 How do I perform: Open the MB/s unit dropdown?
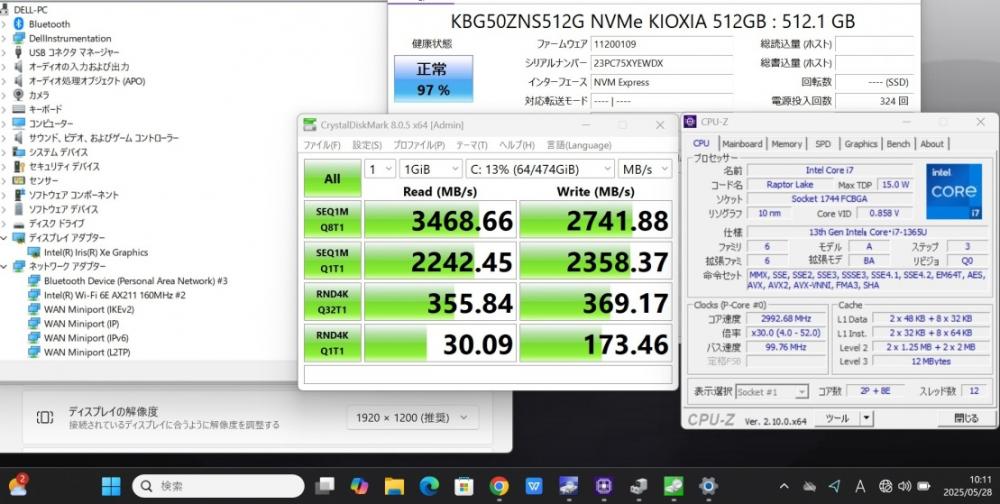[645, 169]
